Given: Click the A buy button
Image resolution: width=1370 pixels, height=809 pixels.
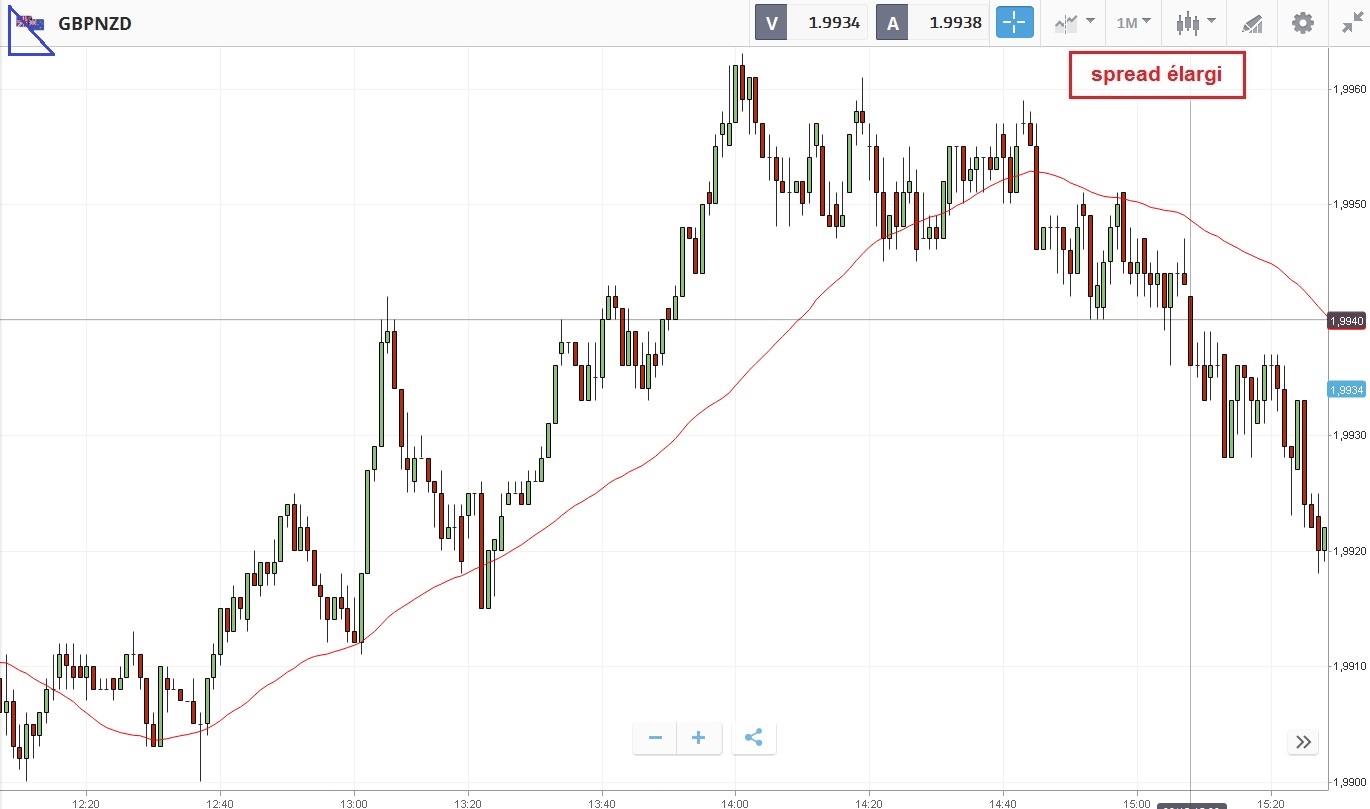Looking at the screenshot, I should pyautogui.click(x=892, y=22).
